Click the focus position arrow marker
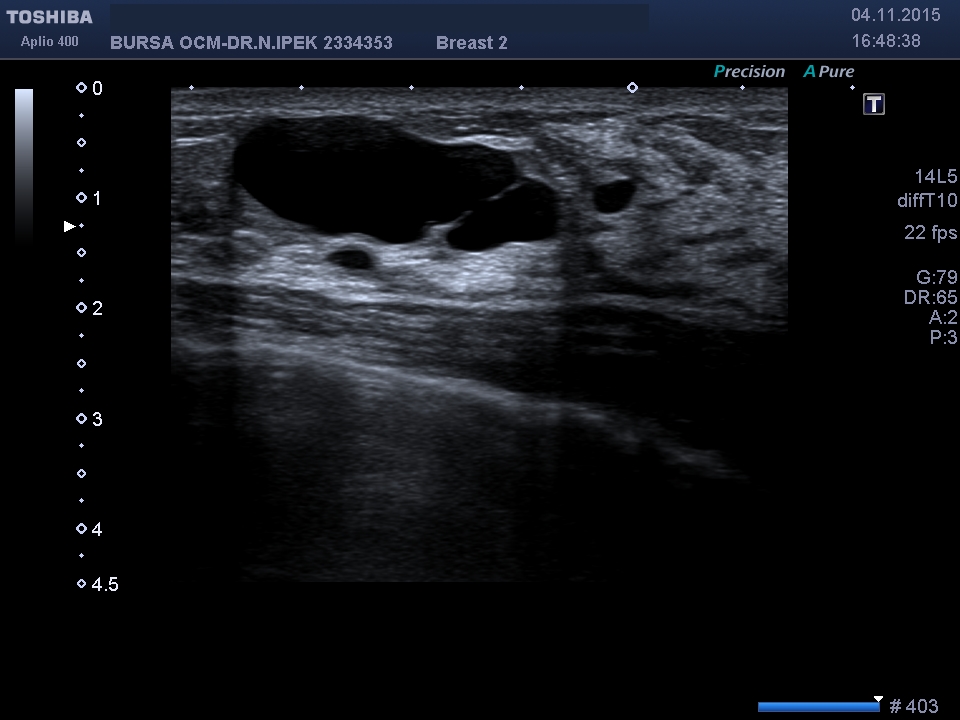Image resolution: width=960 pixels, height=720 pixels. [x=69, y=227]
